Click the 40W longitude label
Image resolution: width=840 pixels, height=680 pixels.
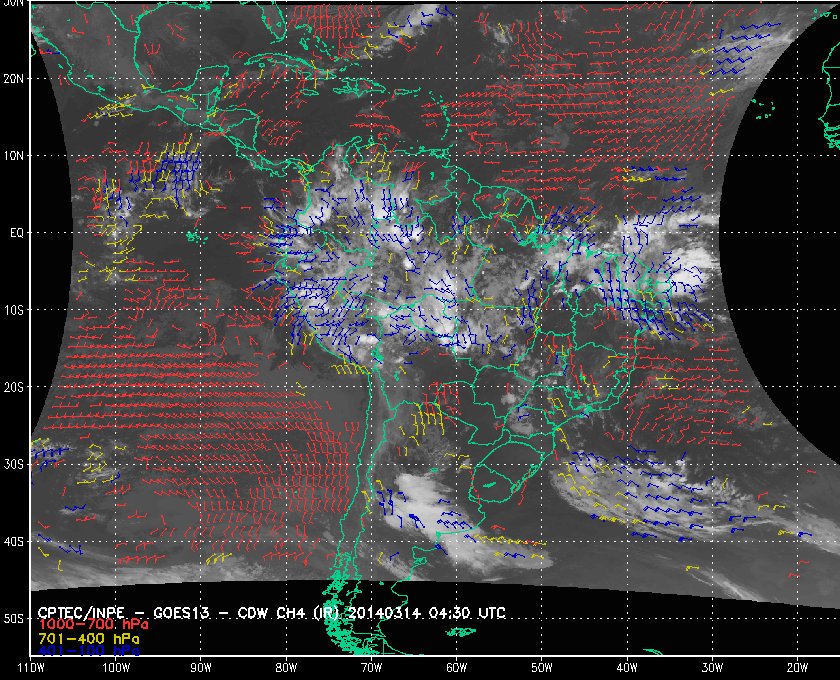627,668
